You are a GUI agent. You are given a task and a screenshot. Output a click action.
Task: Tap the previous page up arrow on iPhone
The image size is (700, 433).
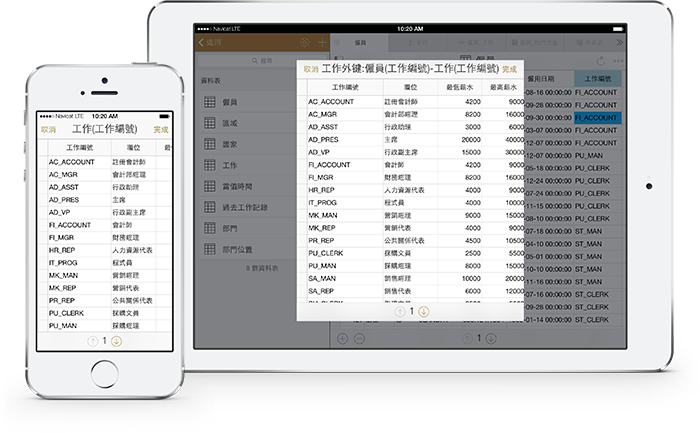pos(92,341)
